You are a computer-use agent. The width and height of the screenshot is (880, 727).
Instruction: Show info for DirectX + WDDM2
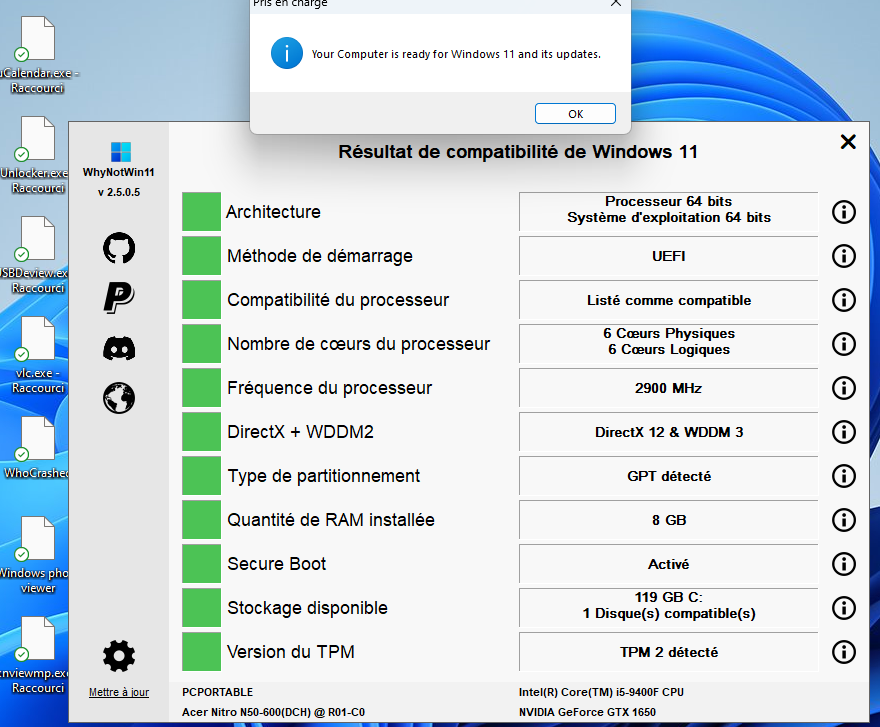point(844,432)
